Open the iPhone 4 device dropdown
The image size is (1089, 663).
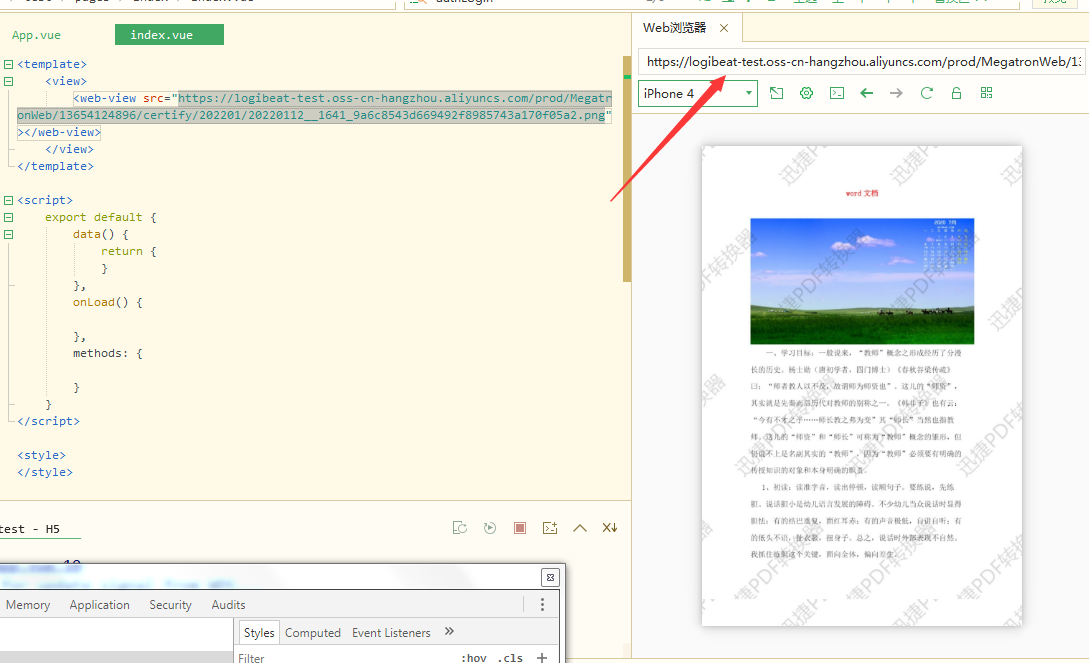pyautogui.click(x=698, y=94)
